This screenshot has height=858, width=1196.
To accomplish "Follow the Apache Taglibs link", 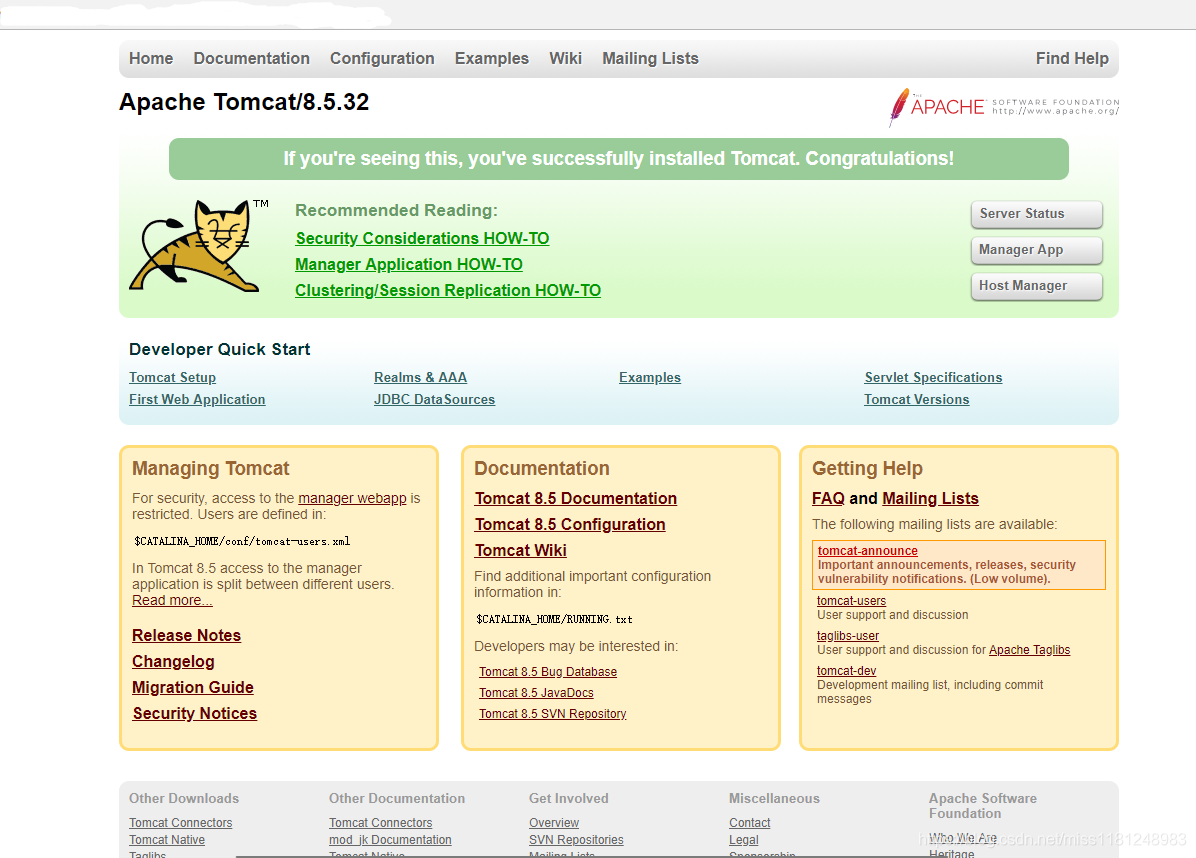I will pyautogui.click(x=1030, y=650).
